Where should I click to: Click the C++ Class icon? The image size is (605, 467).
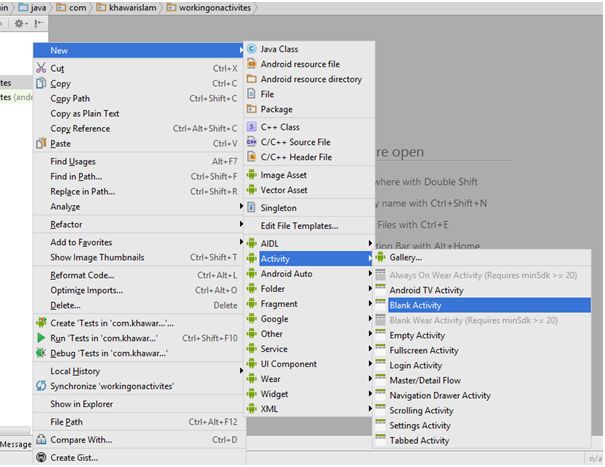[252, 127]
